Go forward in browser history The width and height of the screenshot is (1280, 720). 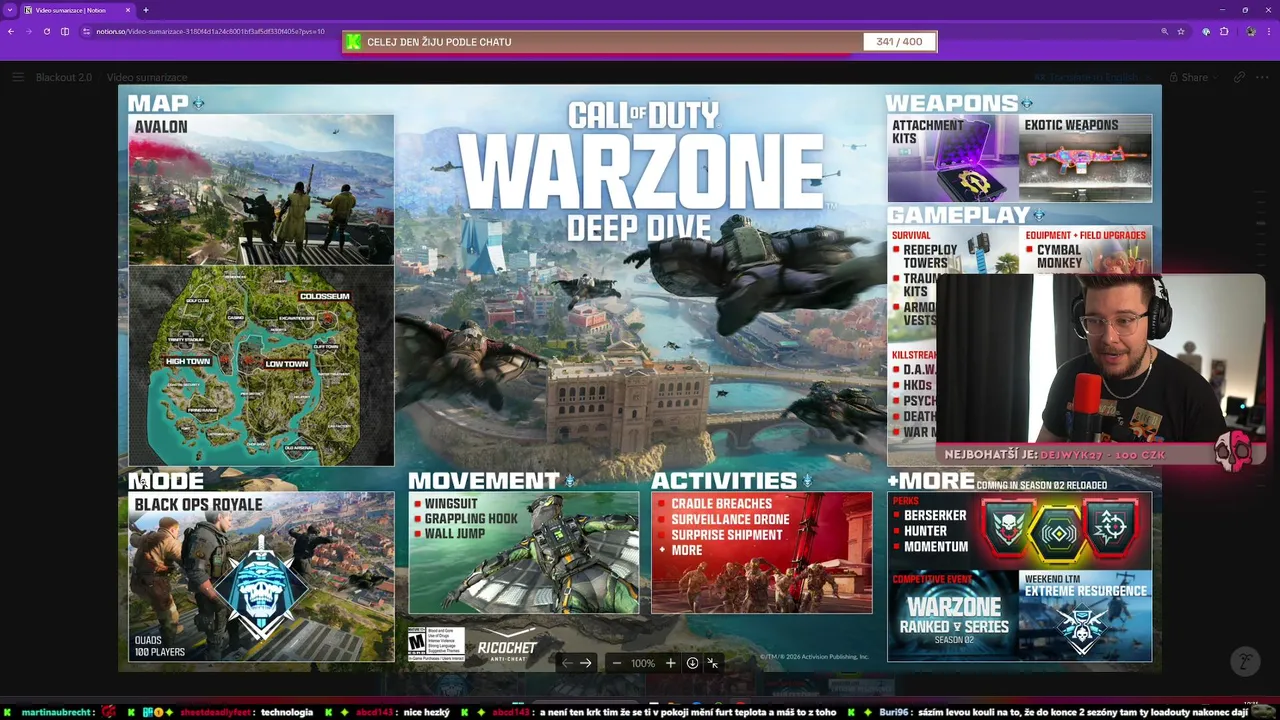click(28, 31)
